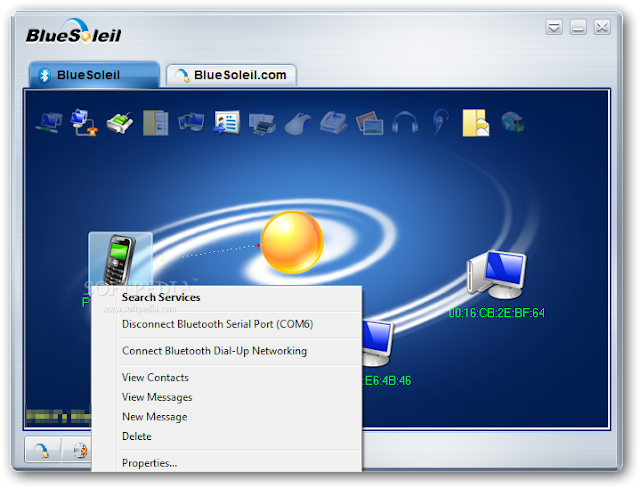Select the Basic Imaging pictures icon
Screen dimensions: 640x489
pyautogui.click(x=369, y=122)
